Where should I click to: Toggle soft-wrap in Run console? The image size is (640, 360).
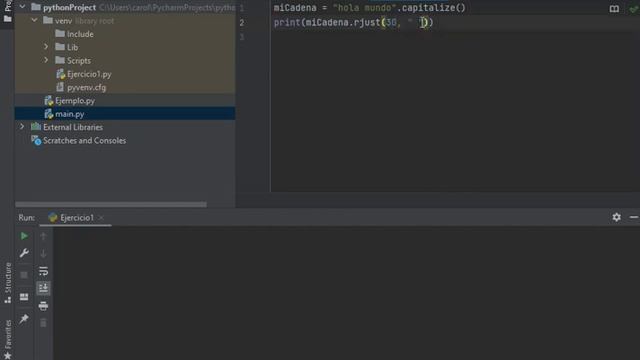43,271
